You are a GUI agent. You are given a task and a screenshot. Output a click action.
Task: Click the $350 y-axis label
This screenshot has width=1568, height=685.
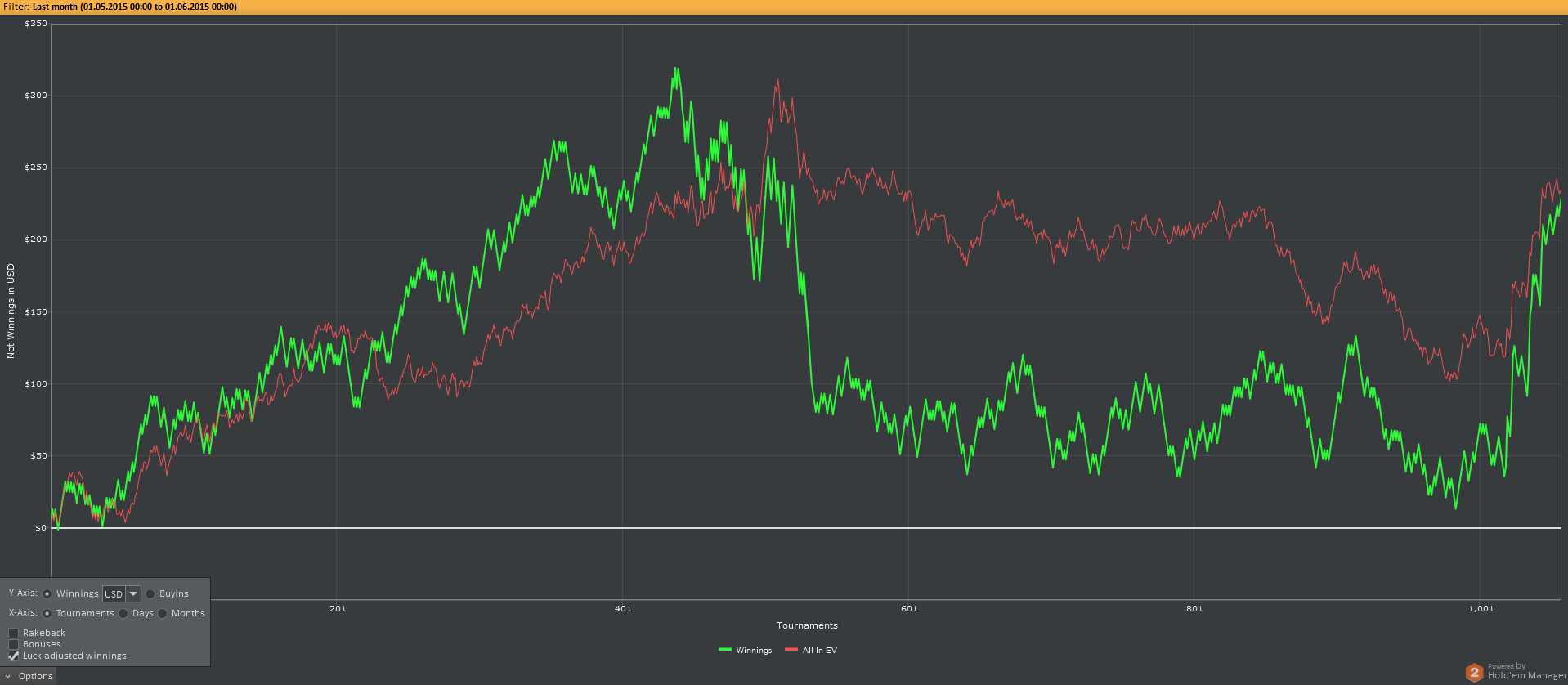point(36,24)
